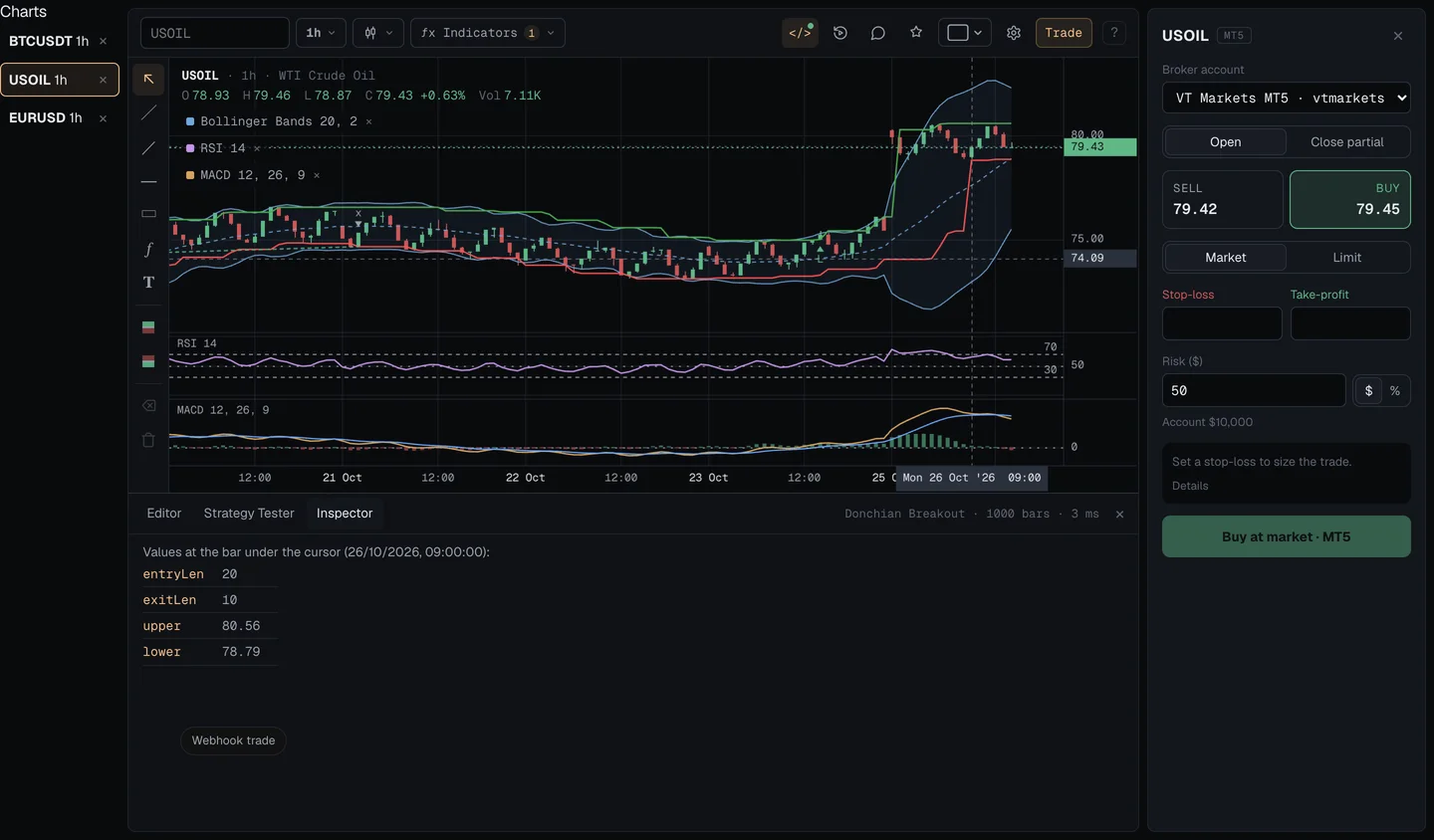
Task: Open the bar replay icon
Action: click(840, 33)
